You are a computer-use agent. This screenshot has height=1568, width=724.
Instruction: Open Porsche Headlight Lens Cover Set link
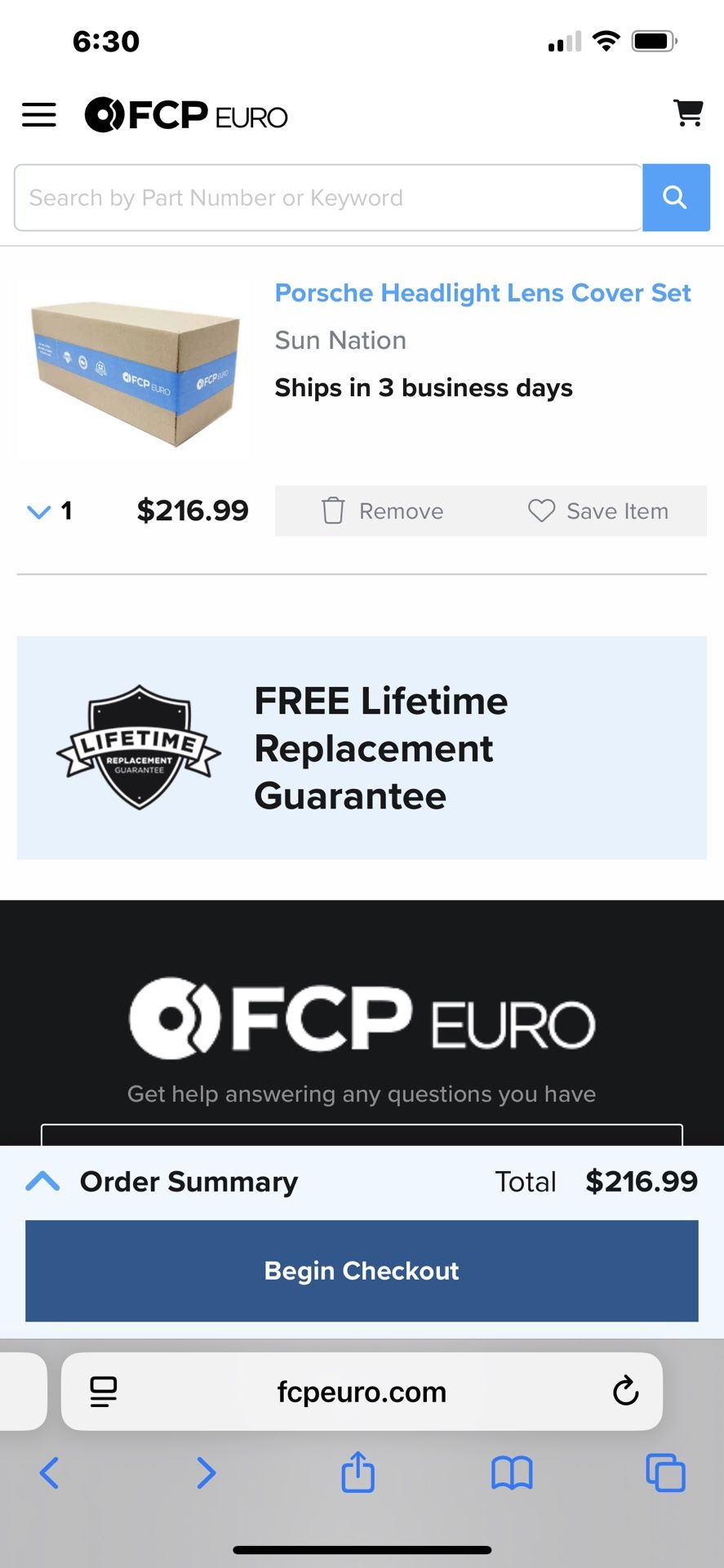point(482,292)
